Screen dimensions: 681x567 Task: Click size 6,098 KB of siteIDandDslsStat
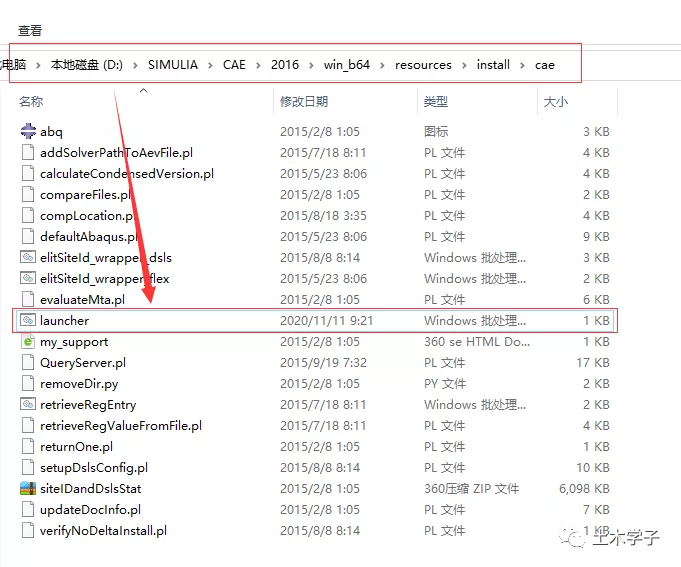[x=584, y=488]
